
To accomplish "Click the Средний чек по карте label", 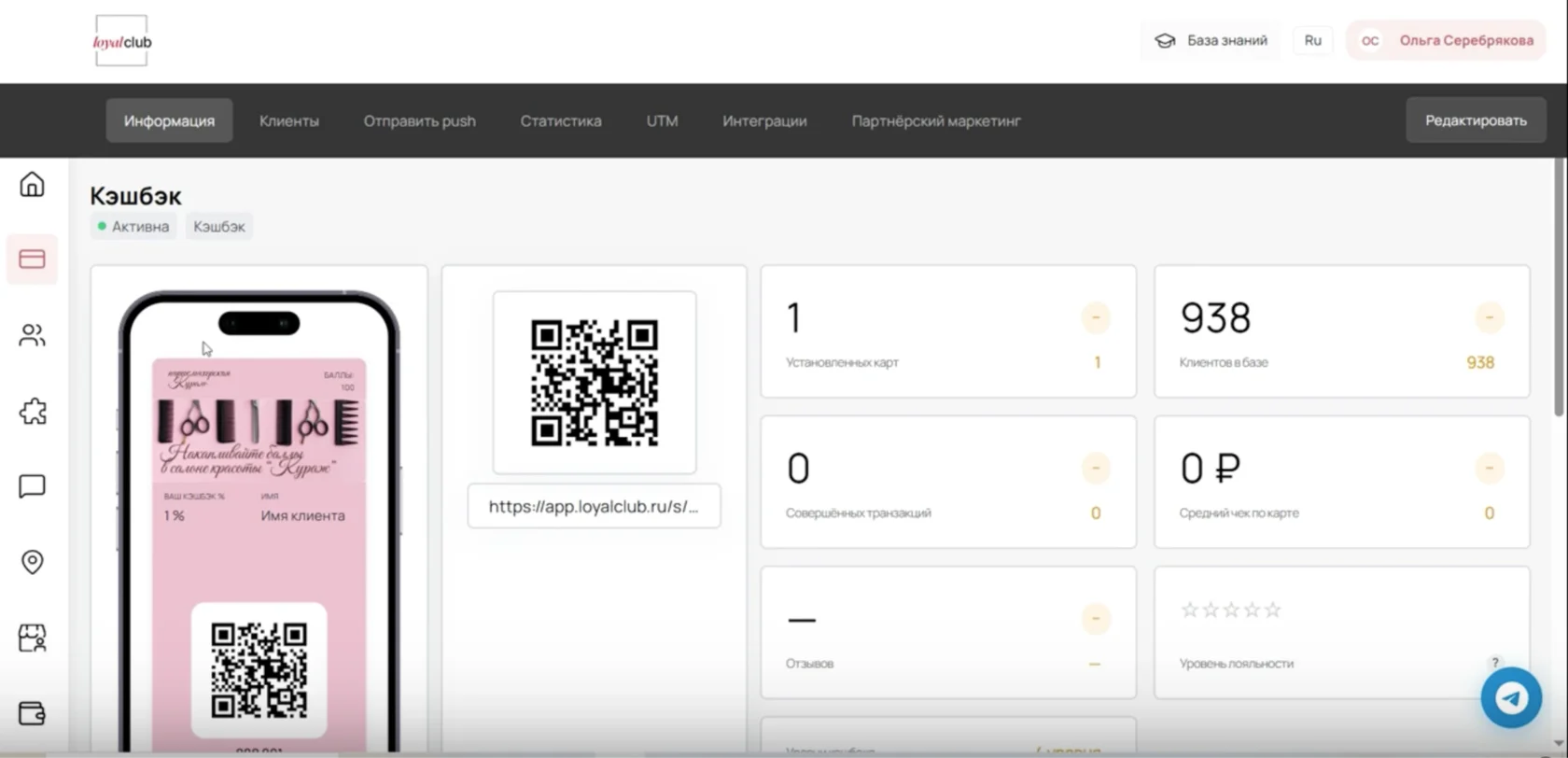I will pos(1239,512).
